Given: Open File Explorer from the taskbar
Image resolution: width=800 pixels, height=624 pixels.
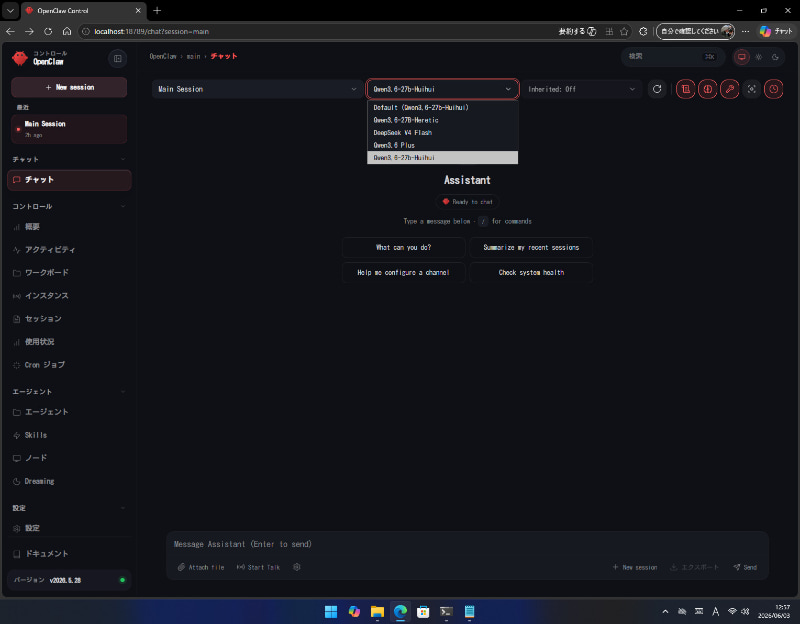Looking at the screenshot, I should 377,611.
